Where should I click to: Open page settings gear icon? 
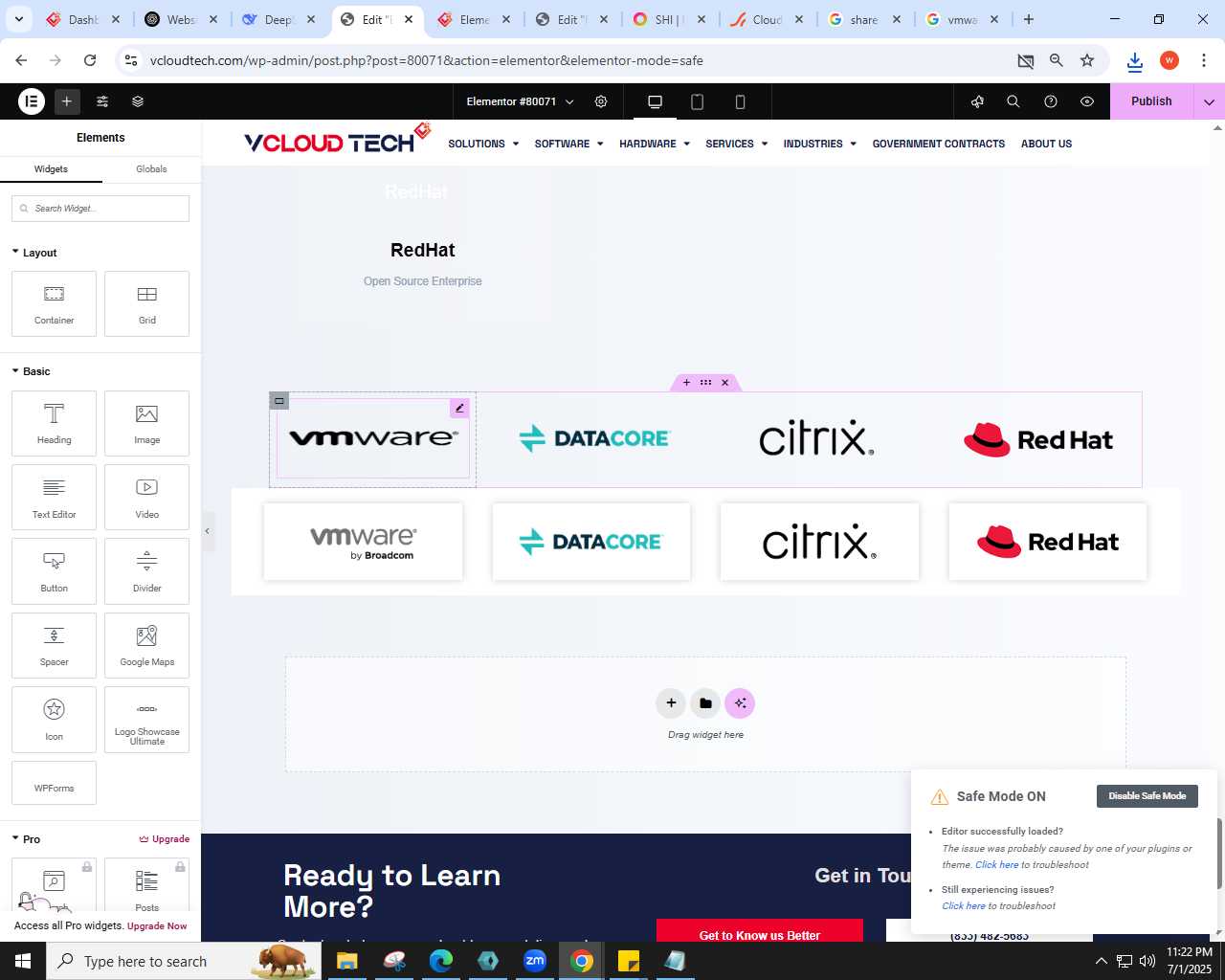coord(601,100)
